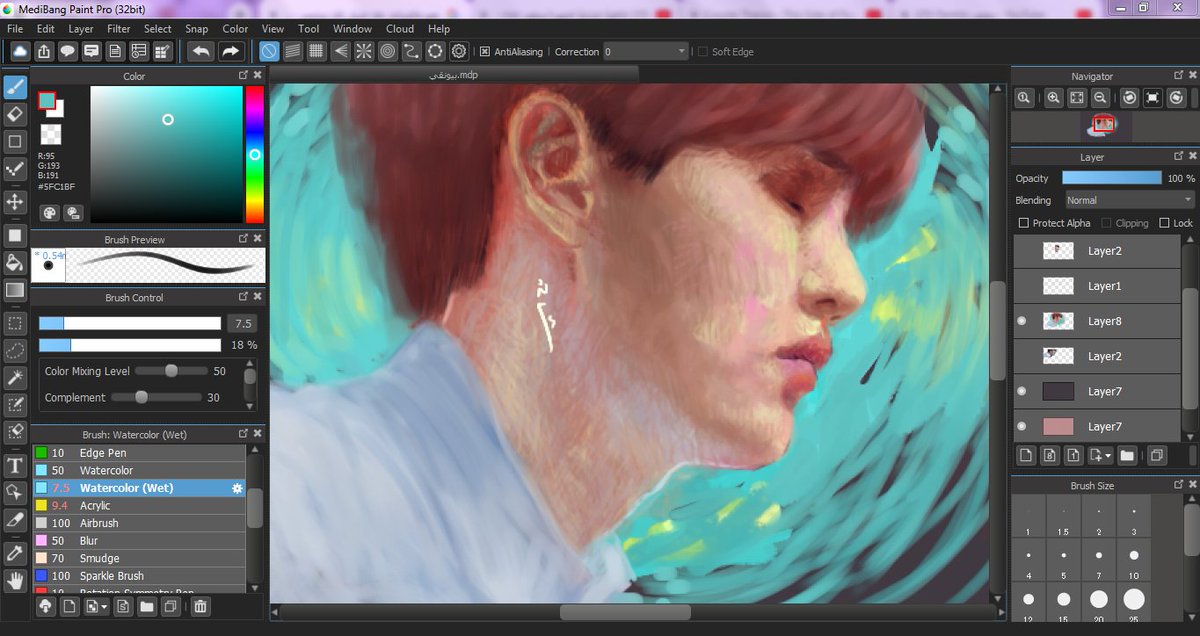This screenshot has width=1200, height=636.
Task: Select the Gradient tool
Action: (15, 290)
